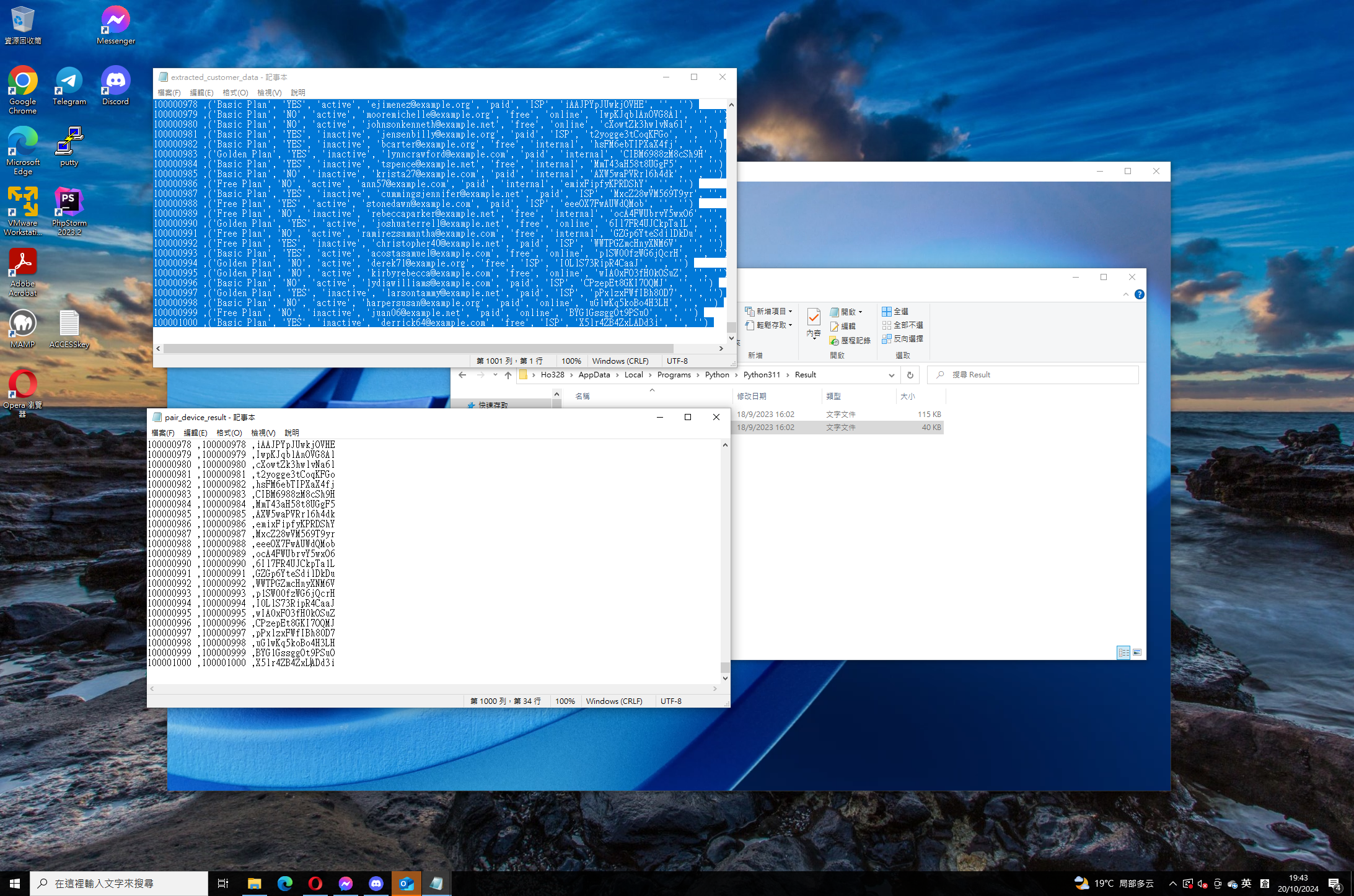Click Python311 in the address breadcrumb
The image size is (1354, 896).
coord(762,375)
